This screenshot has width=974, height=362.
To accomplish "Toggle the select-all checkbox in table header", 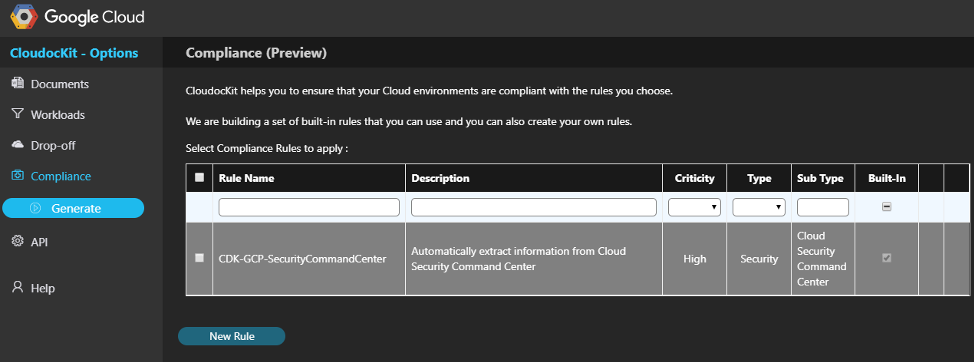I will 199,178.
